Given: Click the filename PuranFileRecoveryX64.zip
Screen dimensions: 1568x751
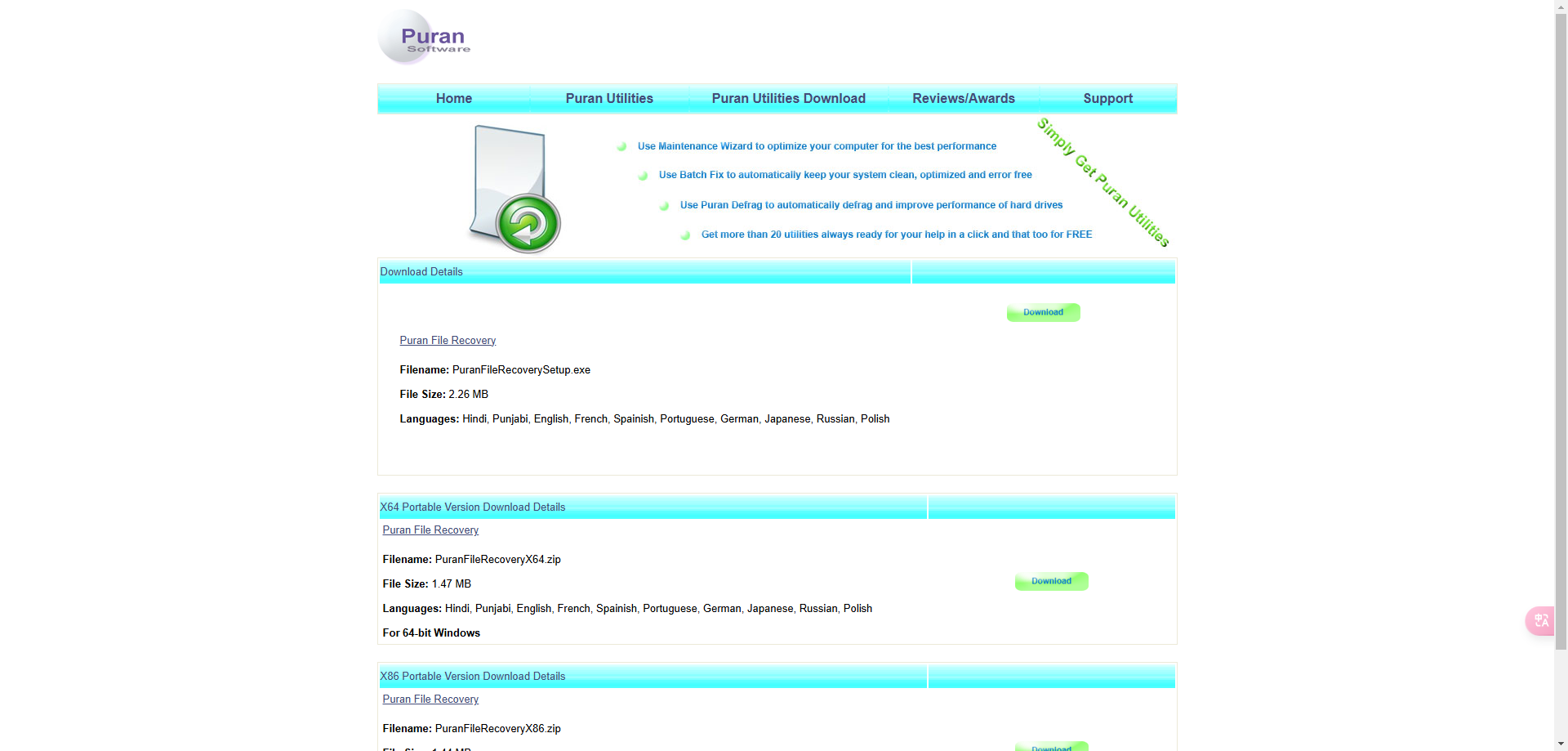Looking at the screenshot, I should click(497, 560).
